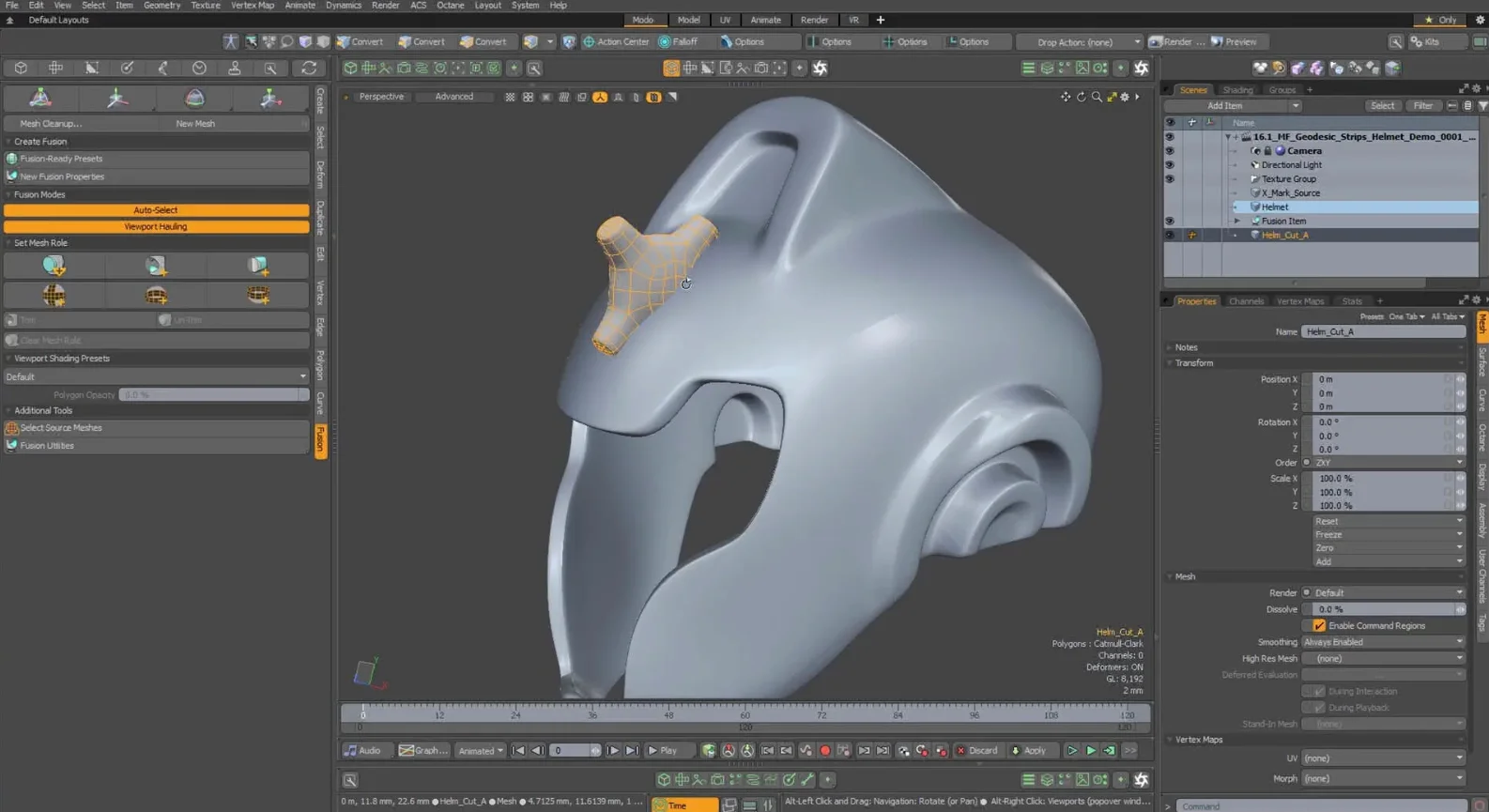Click the viewport zoom magnifier icon
Image resolution: width=1489 pixels, height=812 pixels.
click(x=1096, y=97)
